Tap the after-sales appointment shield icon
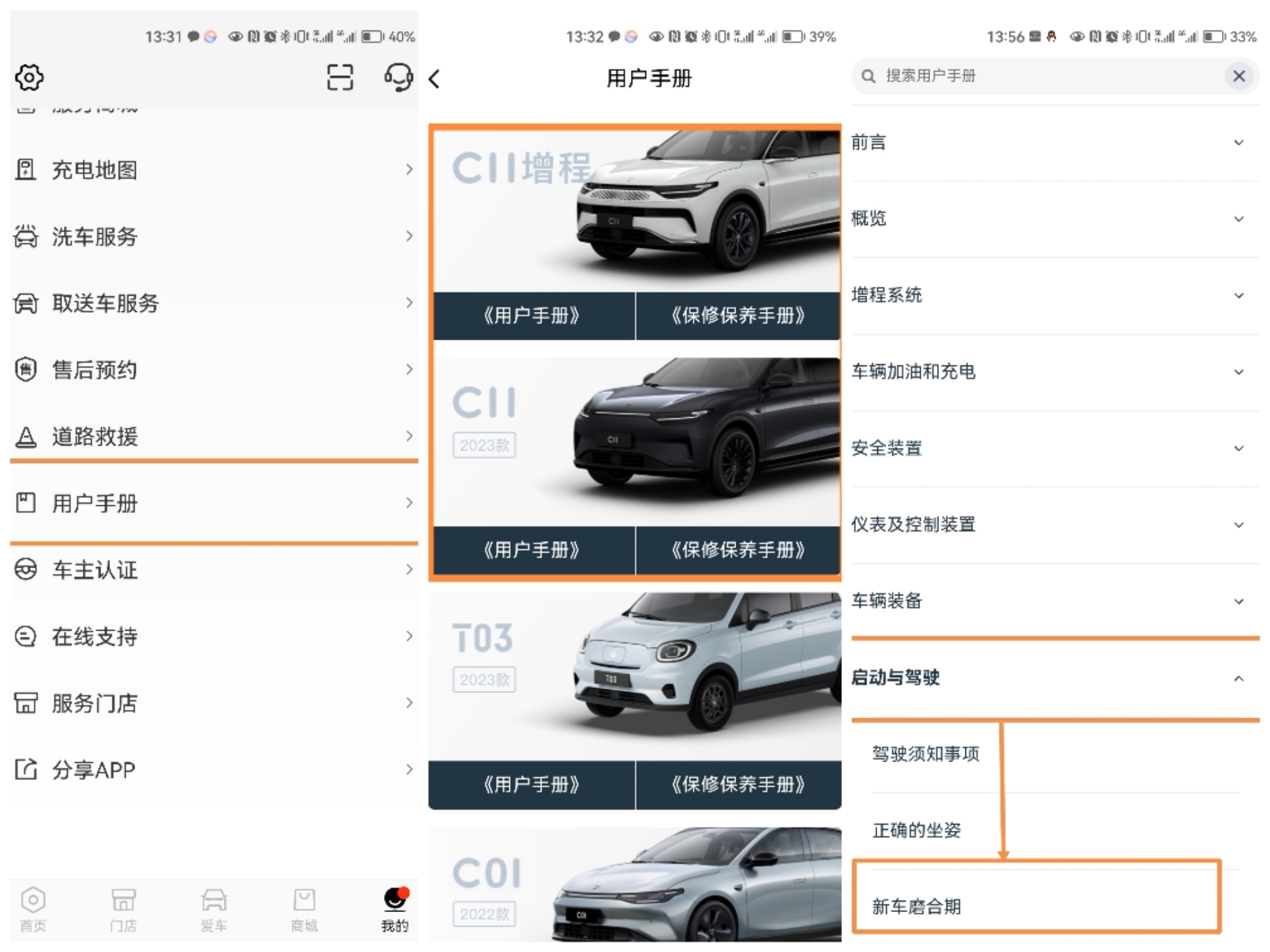 point(26,370)
